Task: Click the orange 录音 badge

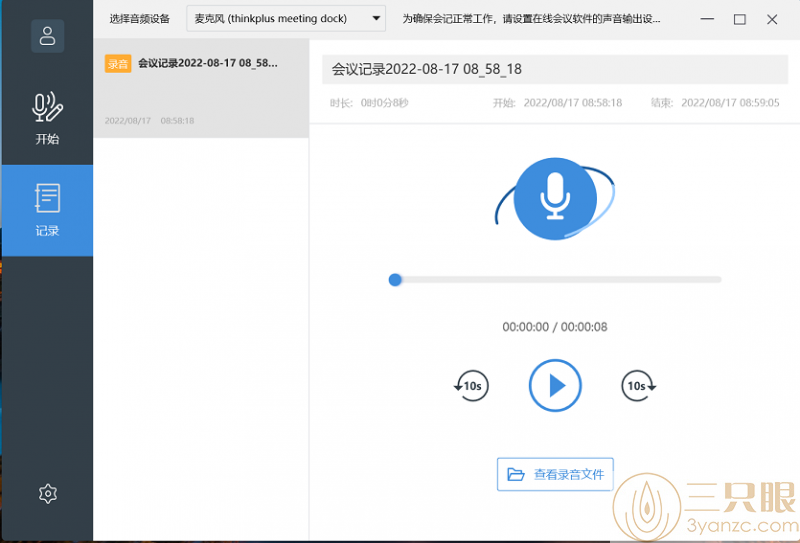Action: click(118, 63)
